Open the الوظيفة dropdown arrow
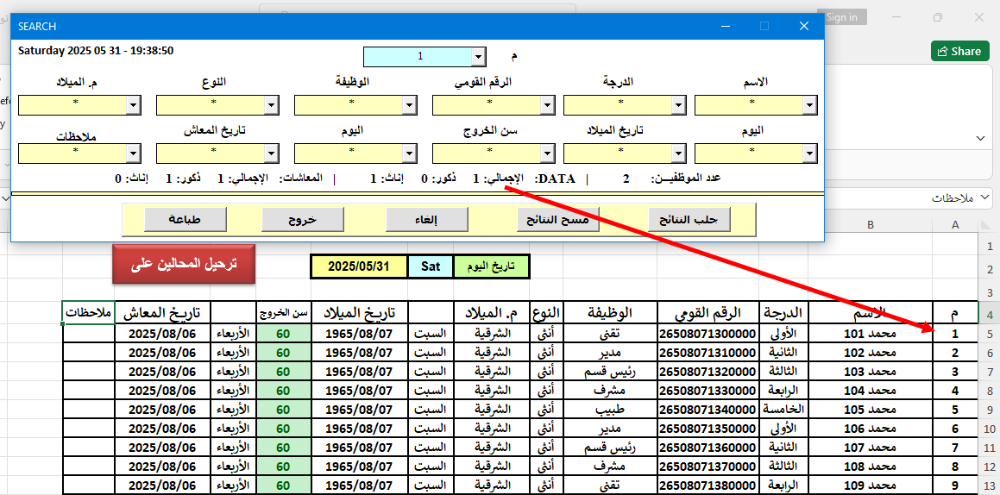The width and height of the screenshot is (1000, 495). (409, 105)
